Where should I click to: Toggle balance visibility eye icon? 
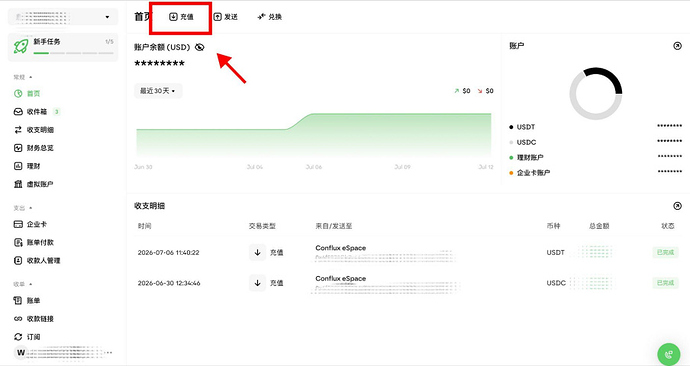200,47
